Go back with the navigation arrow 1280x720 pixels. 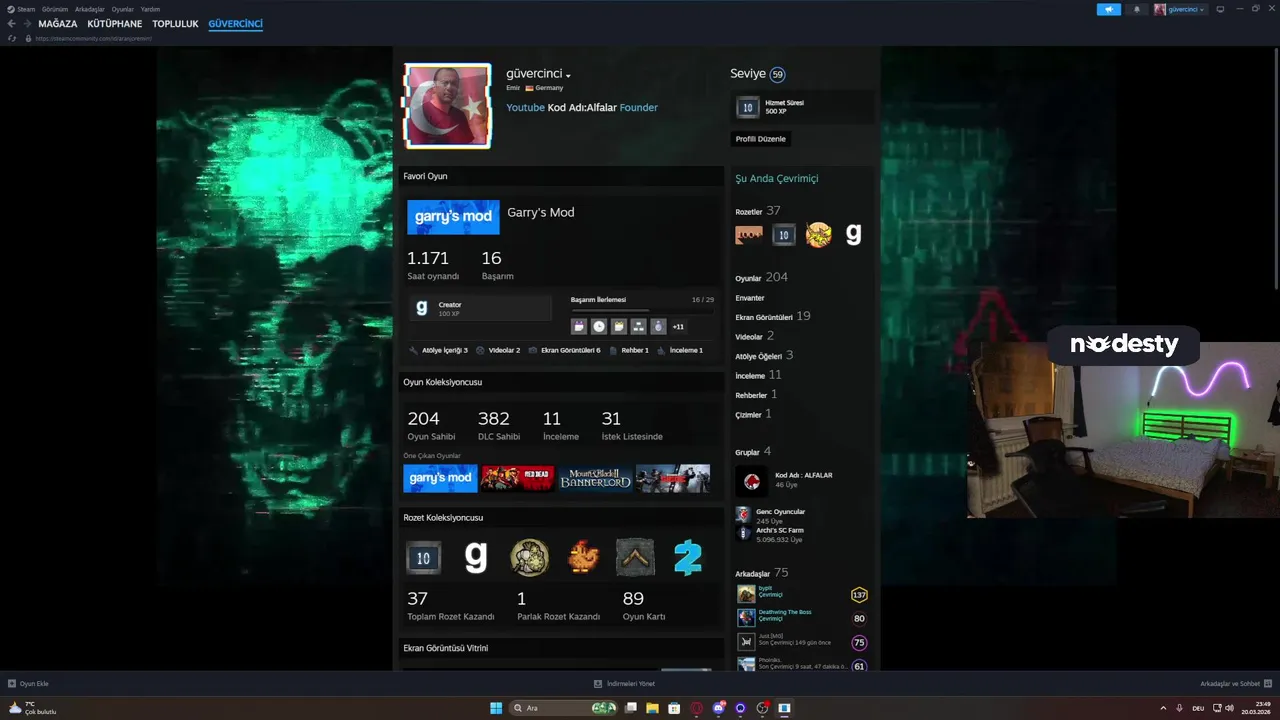point(12,24)
